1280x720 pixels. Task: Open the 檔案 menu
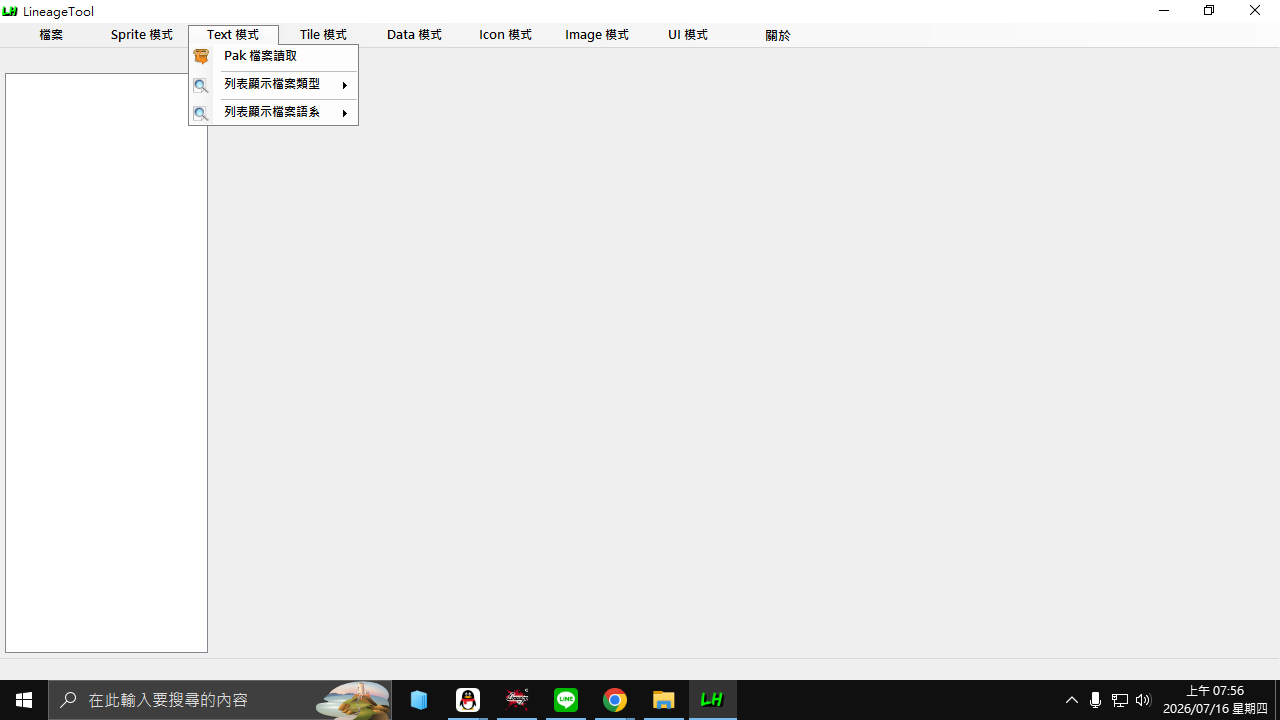point(51,35)
